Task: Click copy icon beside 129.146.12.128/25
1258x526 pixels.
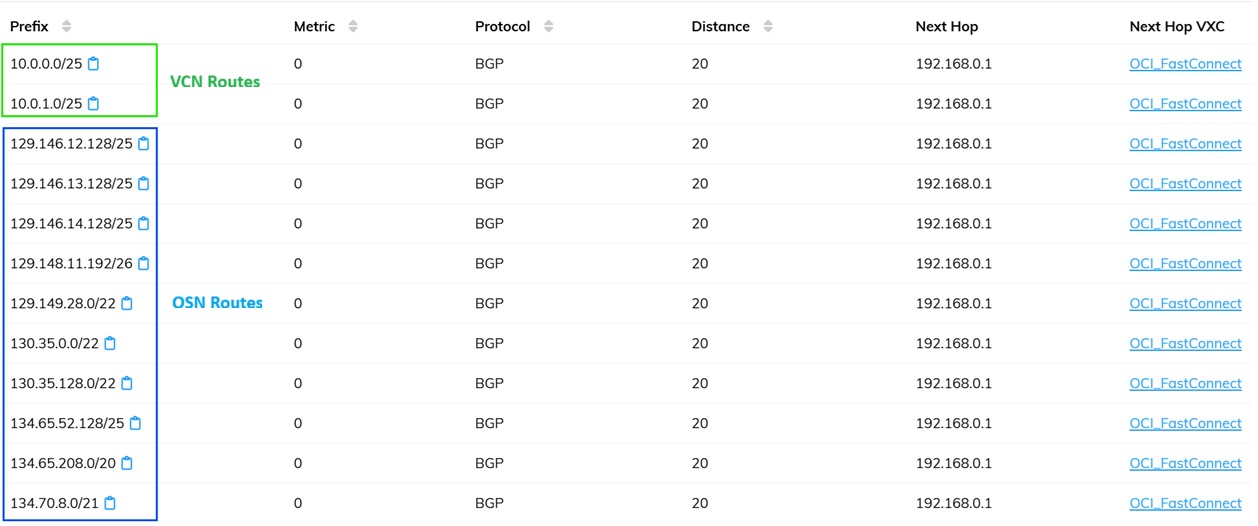Action: 144,144
